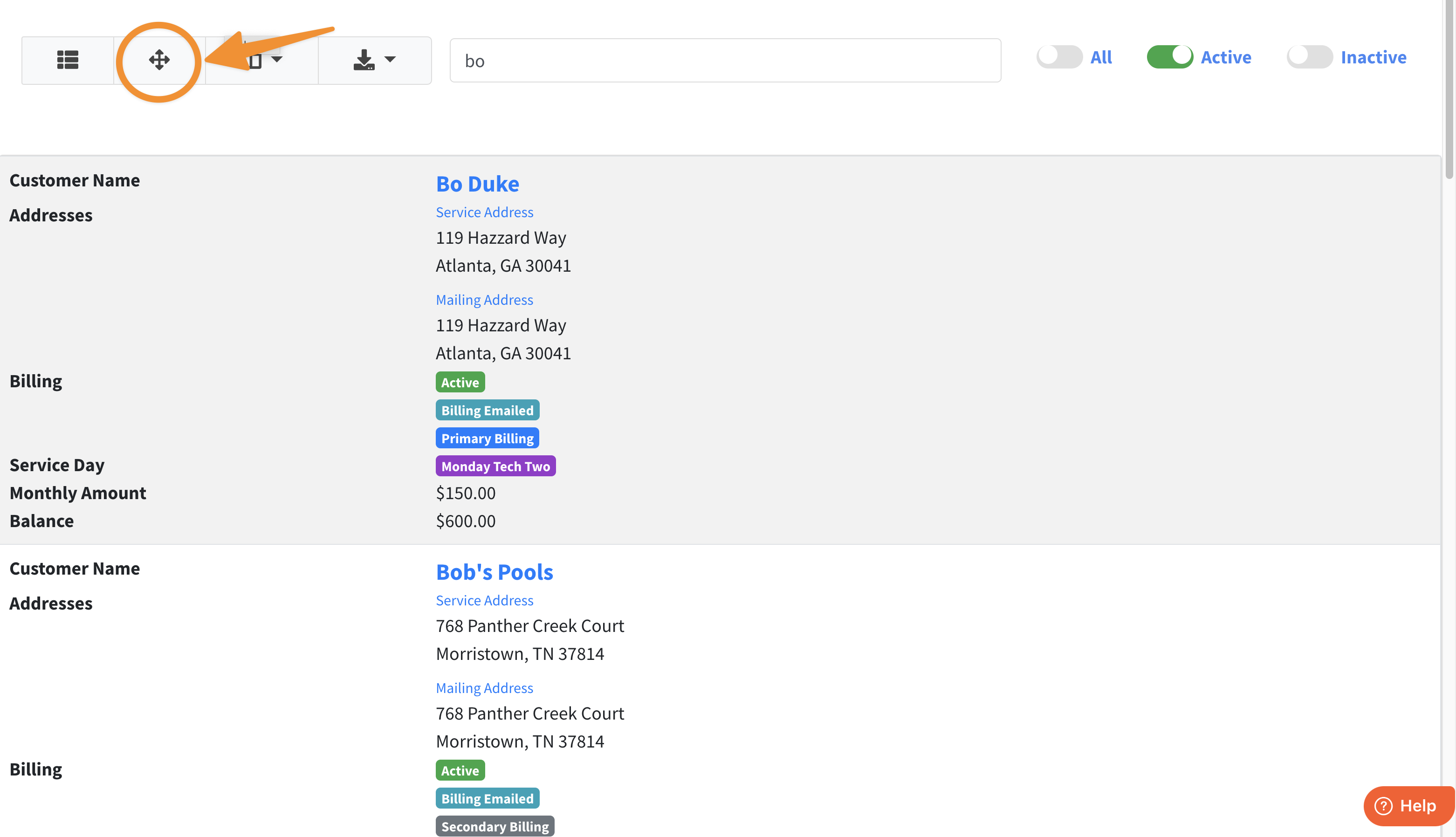
Task: Click the four-arrow move icon
Action: pyautogui.click(x=159, y=60)
